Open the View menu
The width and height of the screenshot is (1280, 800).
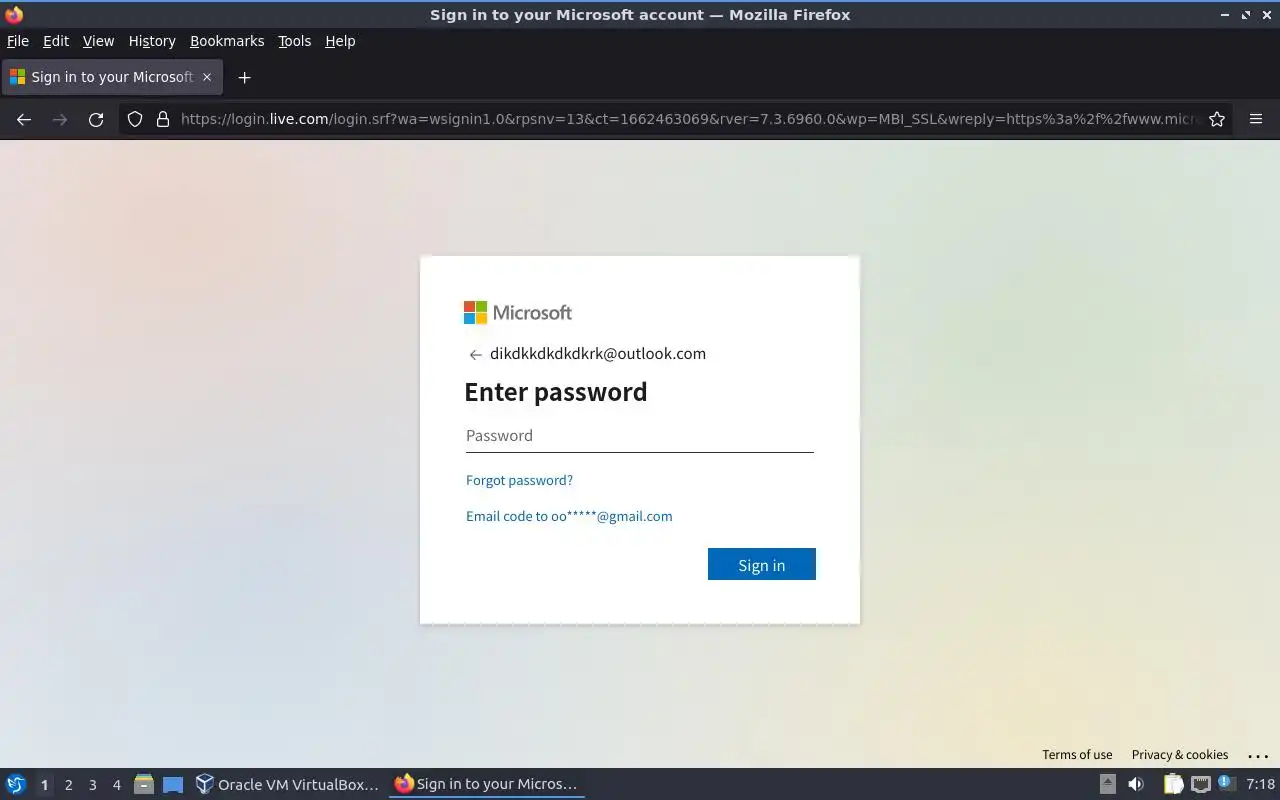tap(98, 41)
